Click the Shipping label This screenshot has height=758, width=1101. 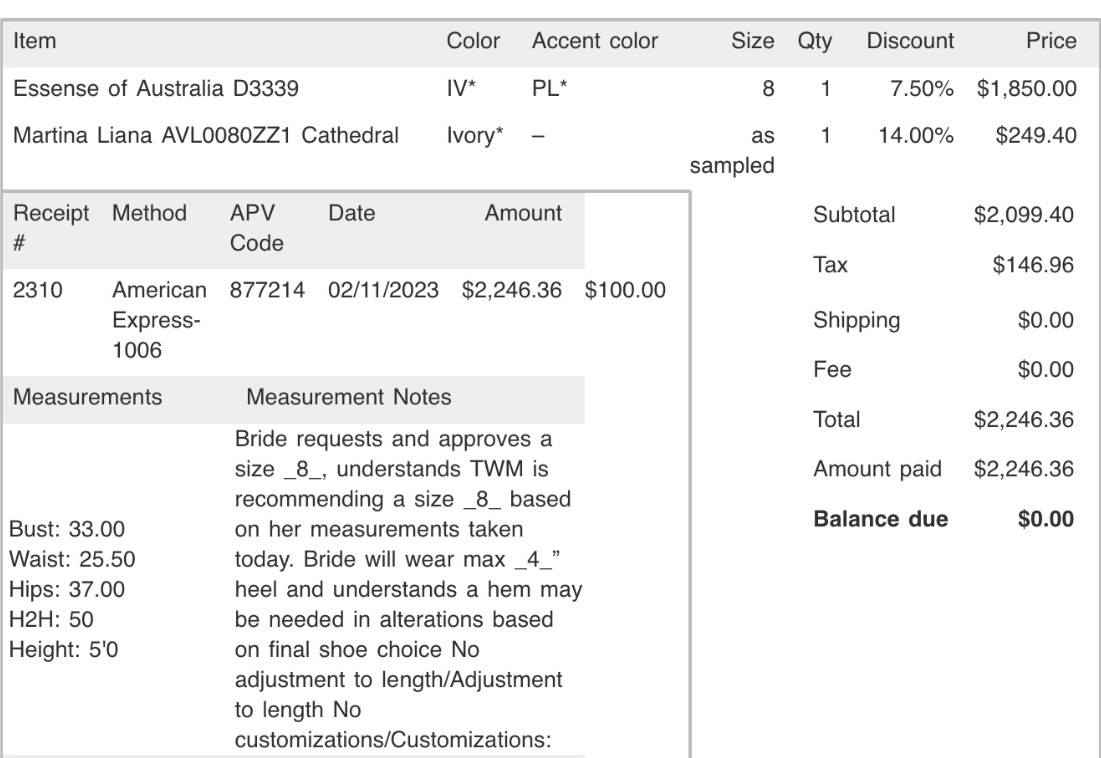click(x=857, y=320)
